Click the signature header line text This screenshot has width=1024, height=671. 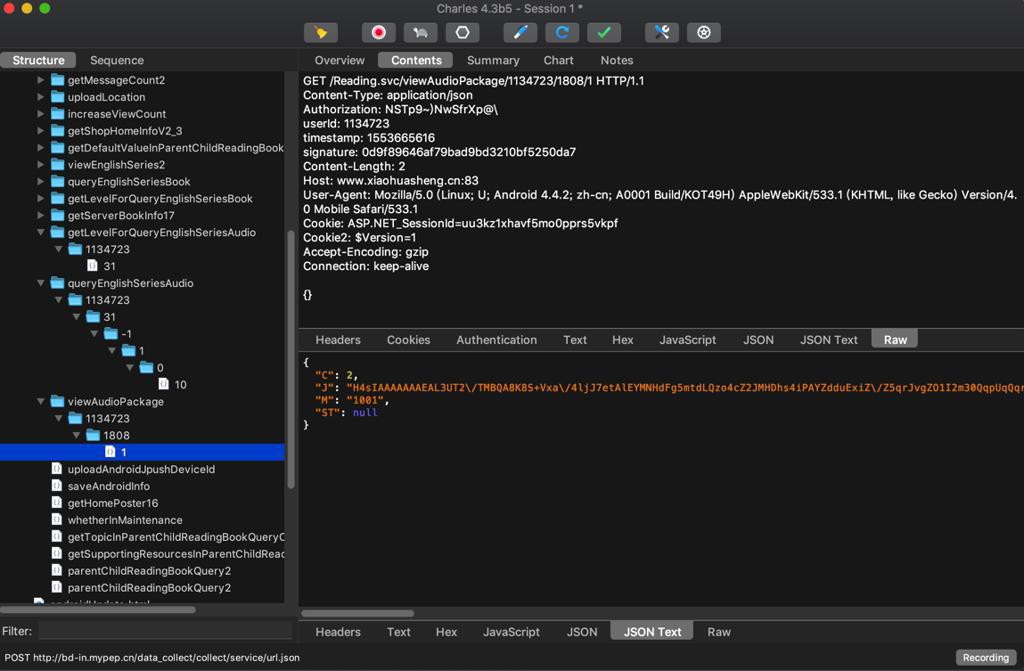(x=440, y=152)
